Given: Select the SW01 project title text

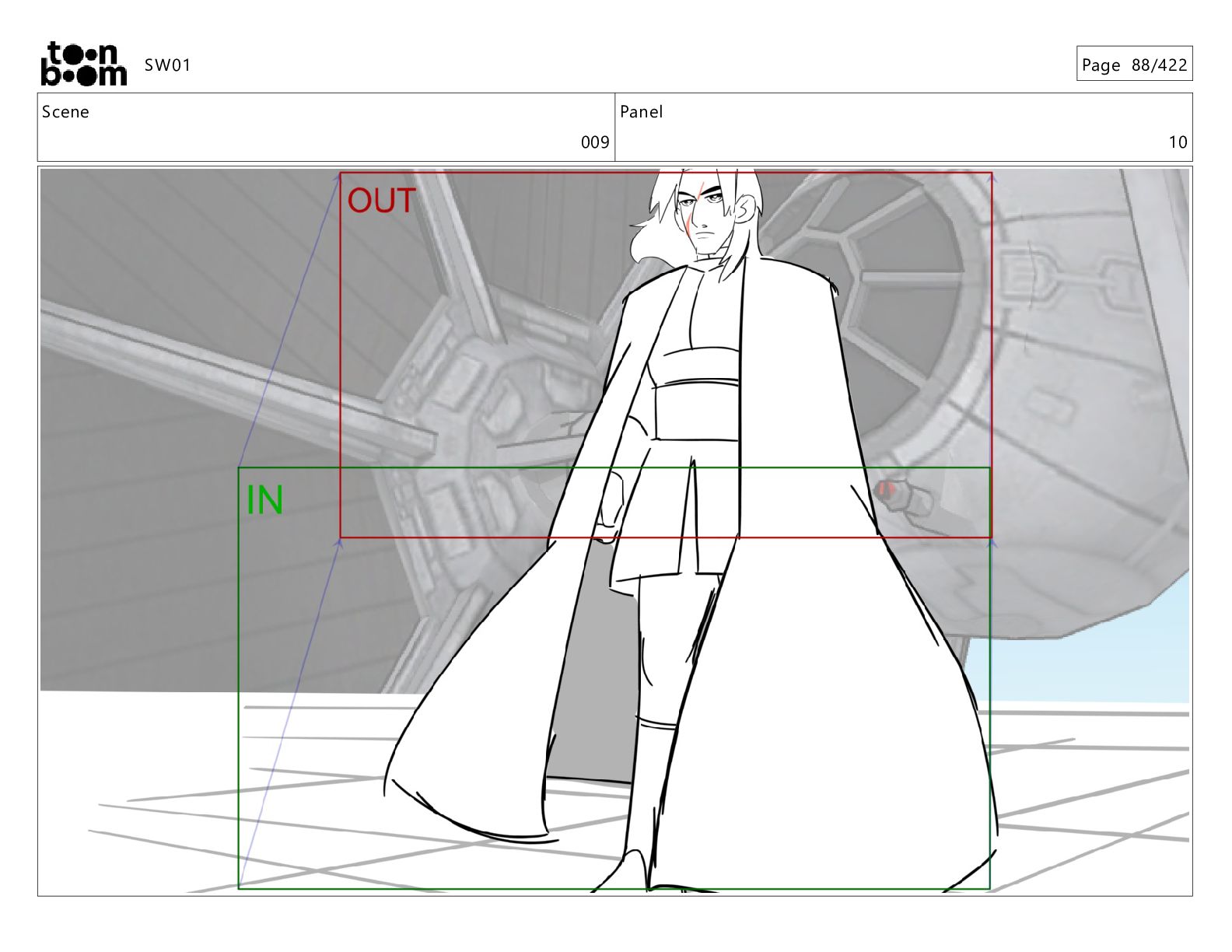Looking at the screenshot, I should coord(167,65).
